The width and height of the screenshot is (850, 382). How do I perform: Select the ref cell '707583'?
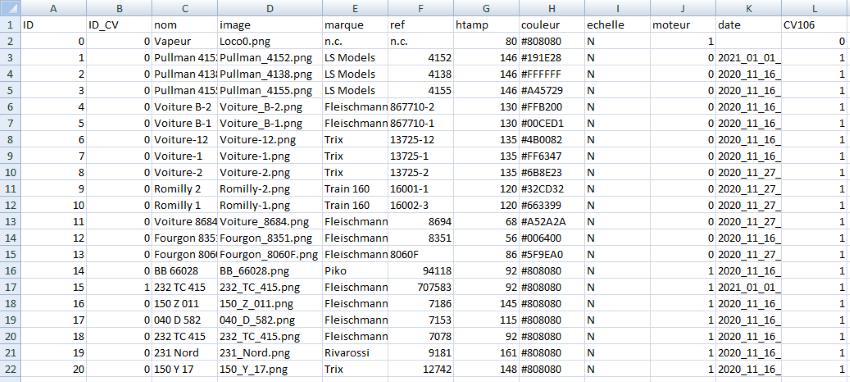pos(421,287)
